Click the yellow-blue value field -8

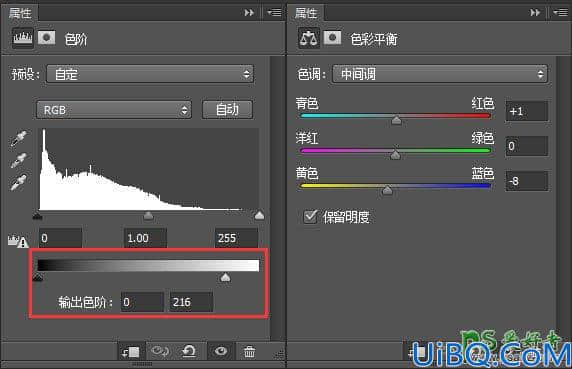tap(527, 181)
